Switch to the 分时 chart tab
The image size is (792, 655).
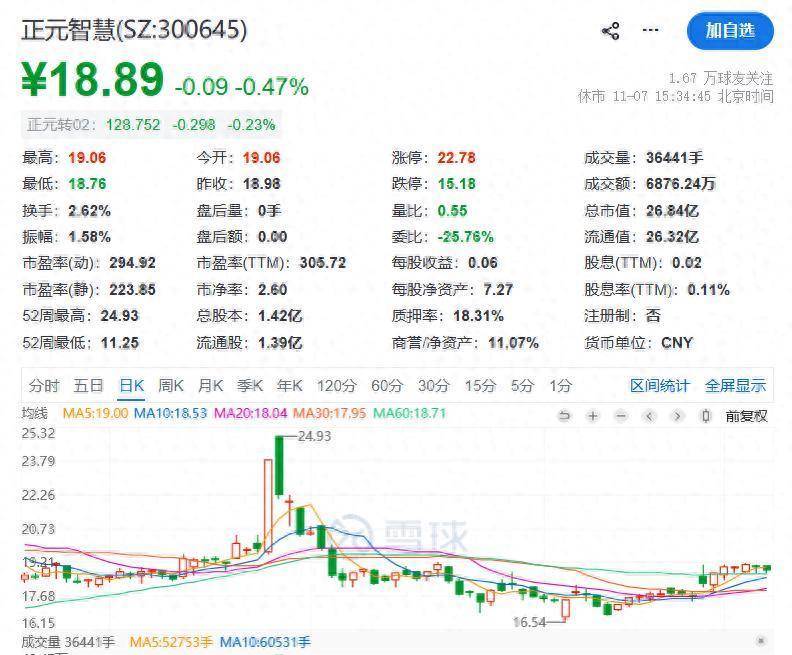pyautogui.click(x=44, y=386)
